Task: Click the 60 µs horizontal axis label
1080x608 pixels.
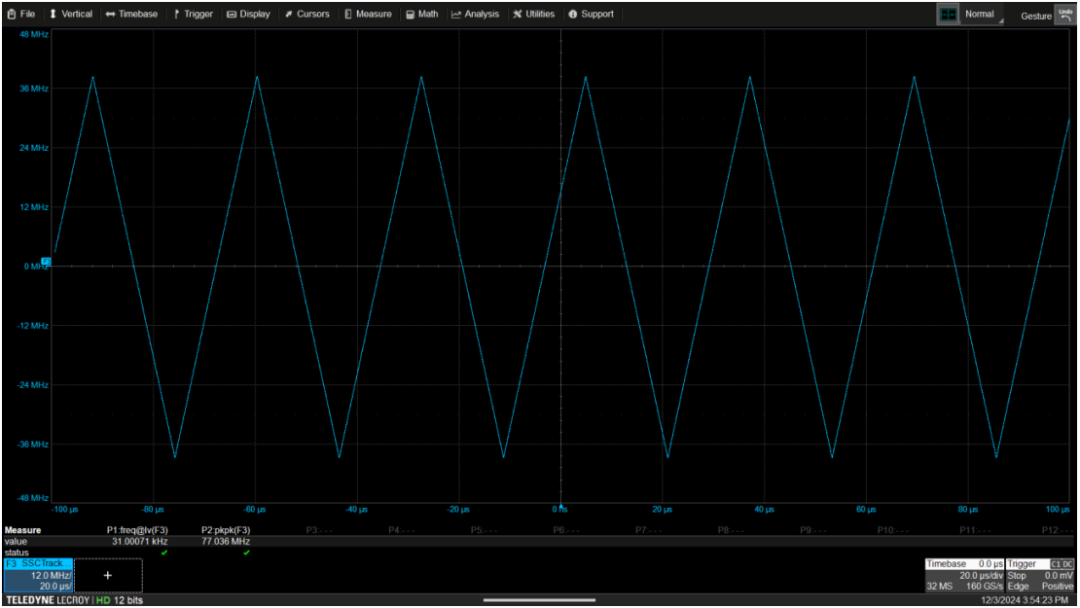Action: pos(866,510)
